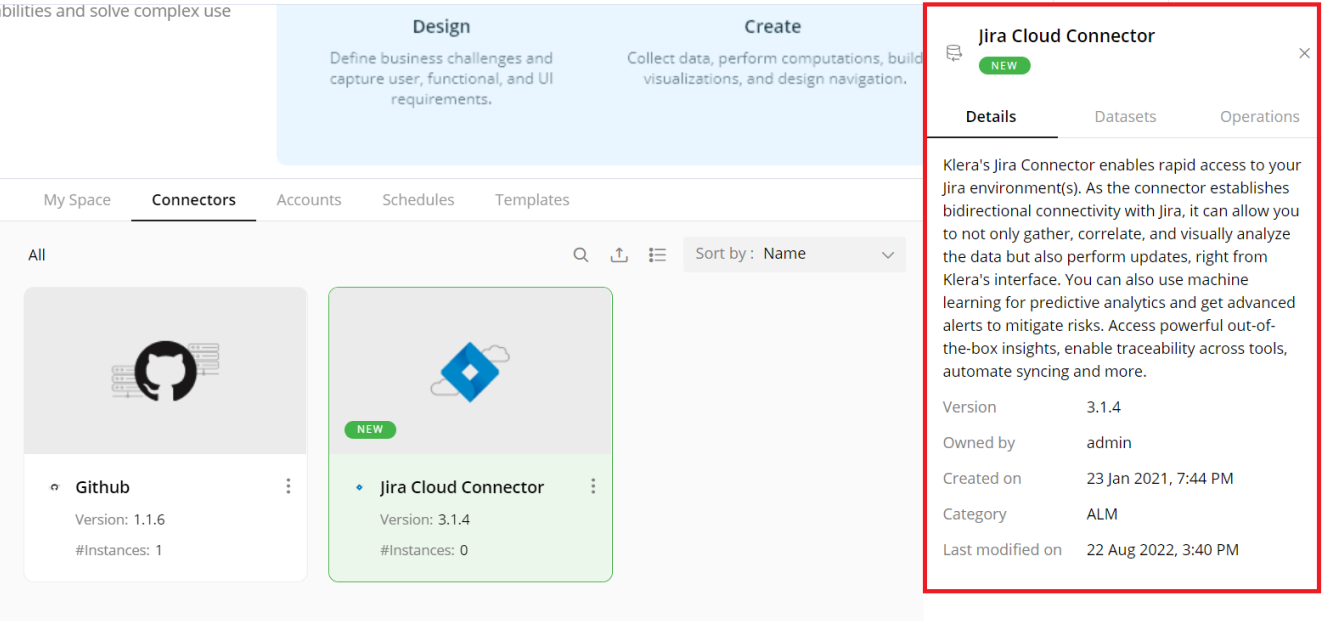Viewport: 1322px width, 621px height.
Task: Click the Jira logo thumbnail
Action: click(x=470, y=371)
